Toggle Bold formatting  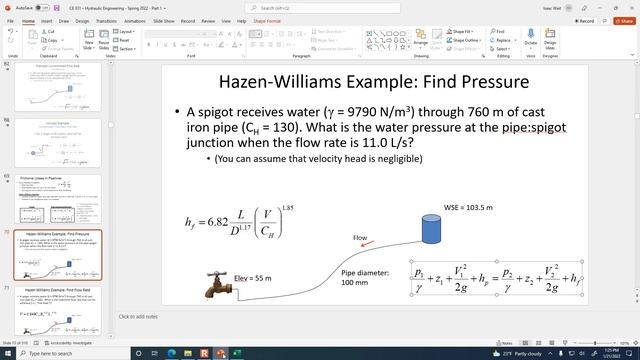(x=149, y=44)
